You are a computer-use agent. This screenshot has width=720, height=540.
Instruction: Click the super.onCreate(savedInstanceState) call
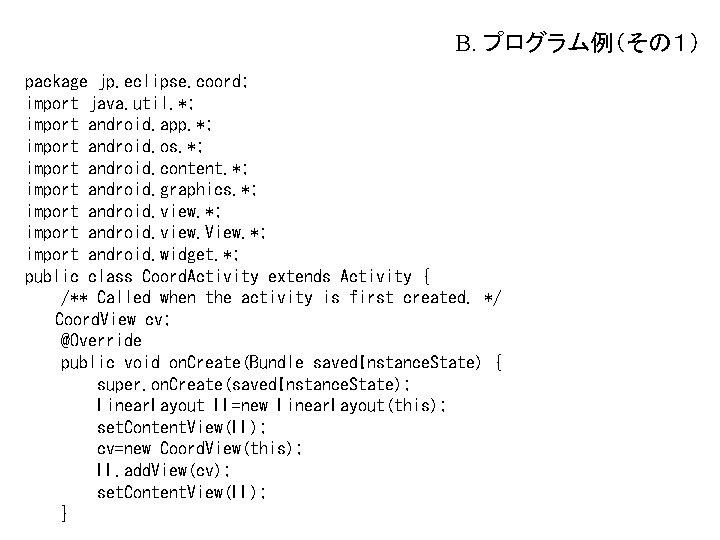pyautogui.click(x=254, y=384)
